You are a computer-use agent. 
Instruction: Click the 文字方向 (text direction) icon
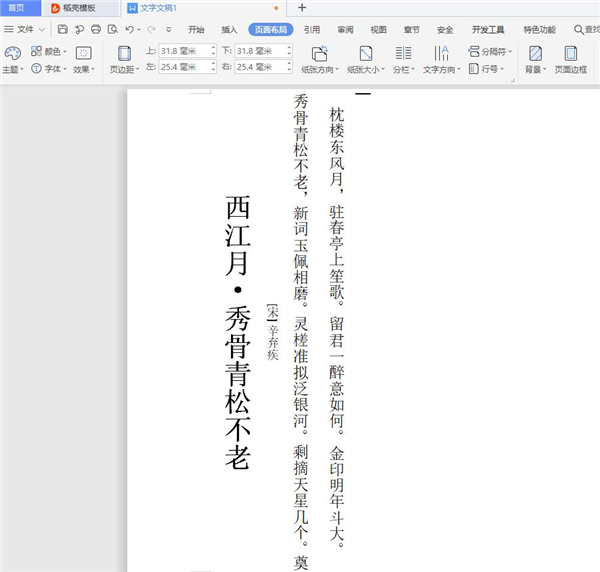441,53
